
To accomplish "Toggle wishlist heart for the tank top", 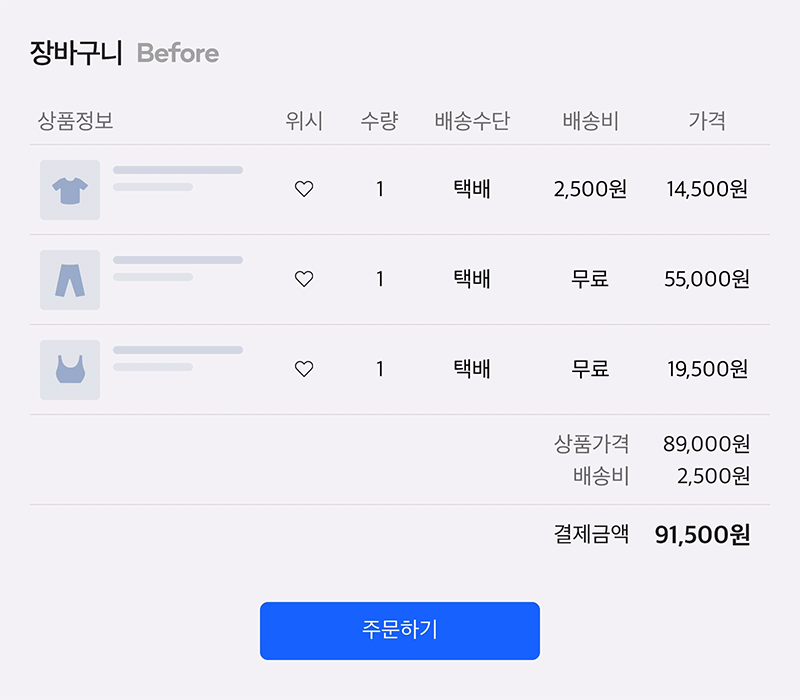I will tap(304, 369).
